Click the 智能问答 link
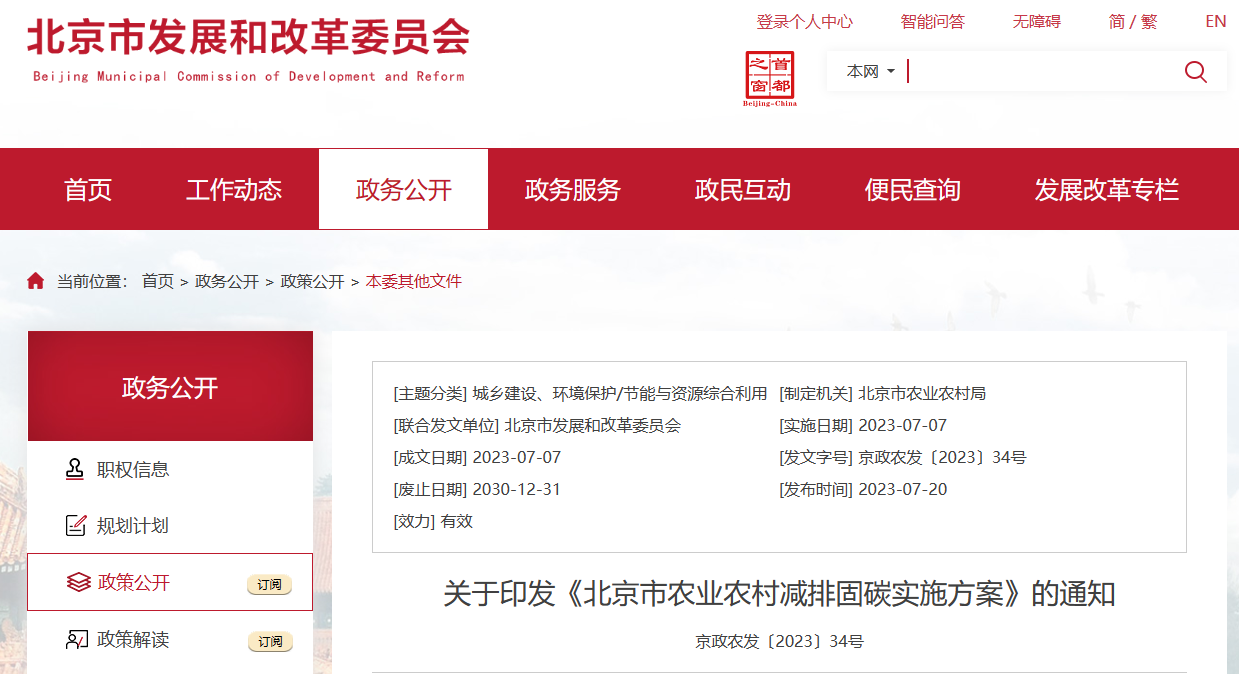This screenshot has height=674, width=1239. [x=932, y=22]
